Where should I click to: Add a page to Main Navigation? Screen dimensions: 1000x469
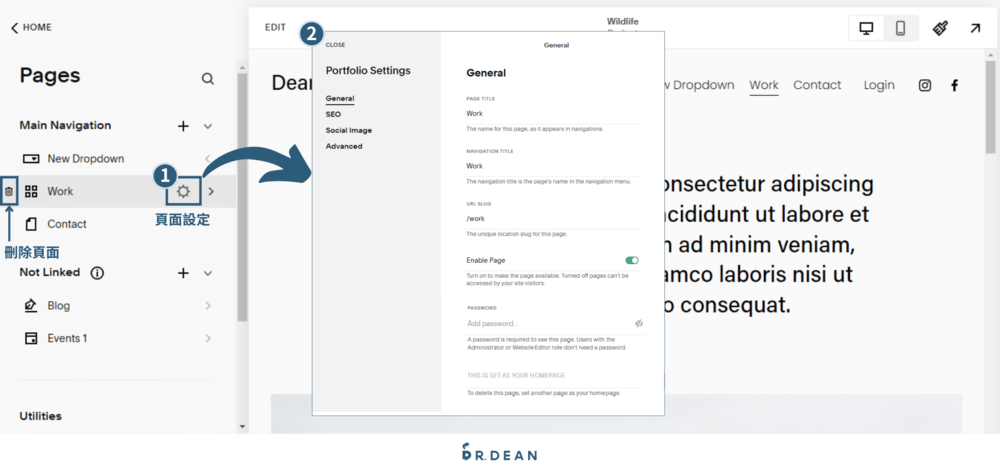coord(183,126)
